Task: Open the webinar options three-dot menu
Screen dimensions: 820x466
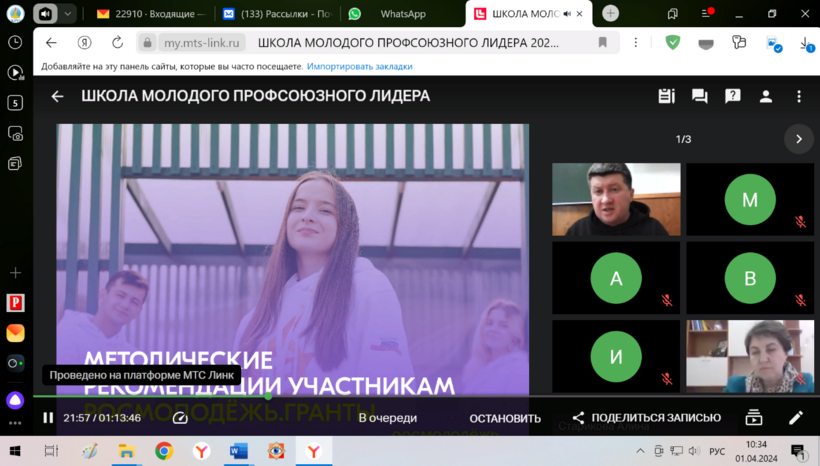Action: pos(799,96)
